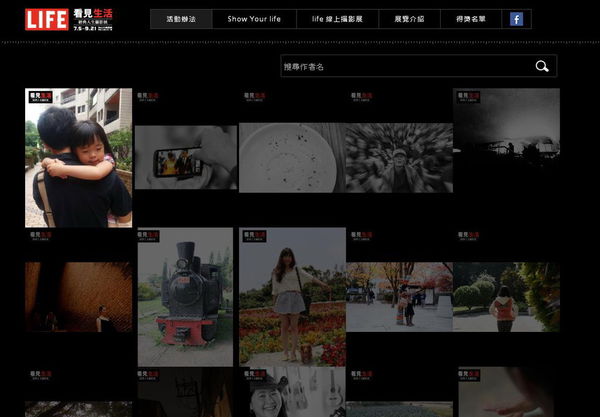Open dark reddish interior photo

(78, 296)
